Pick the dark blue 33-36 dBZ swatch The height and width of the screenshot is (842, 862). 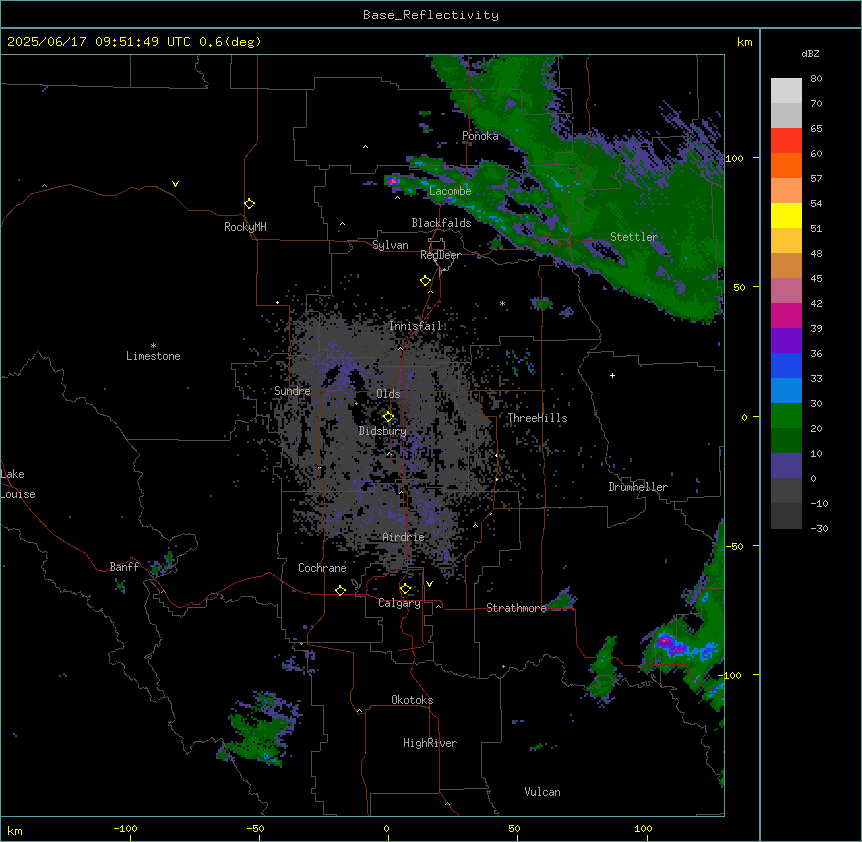click(786, 365)
